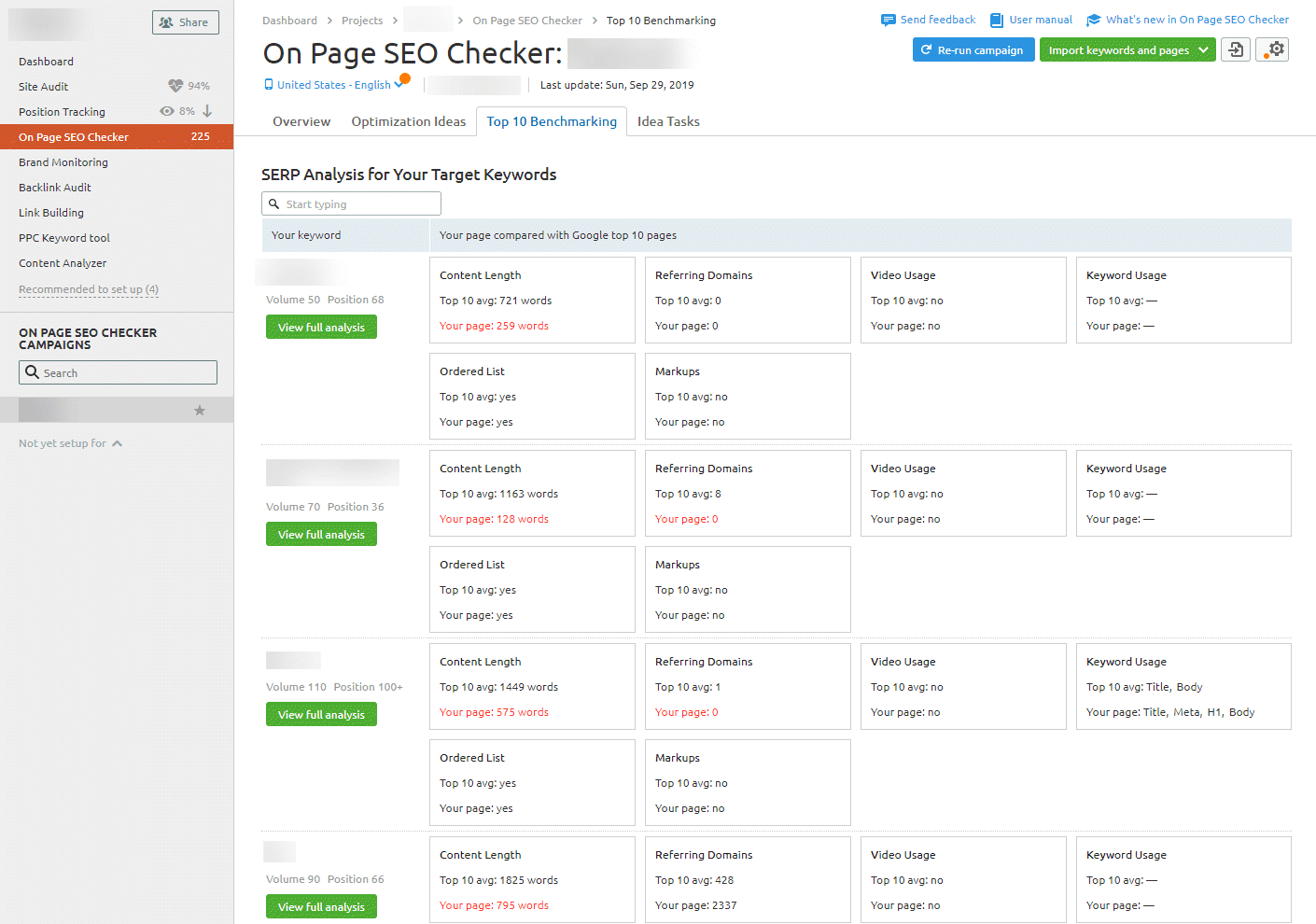
Task: Open the United States - English location selector
Action: click(x=336, y=84)
